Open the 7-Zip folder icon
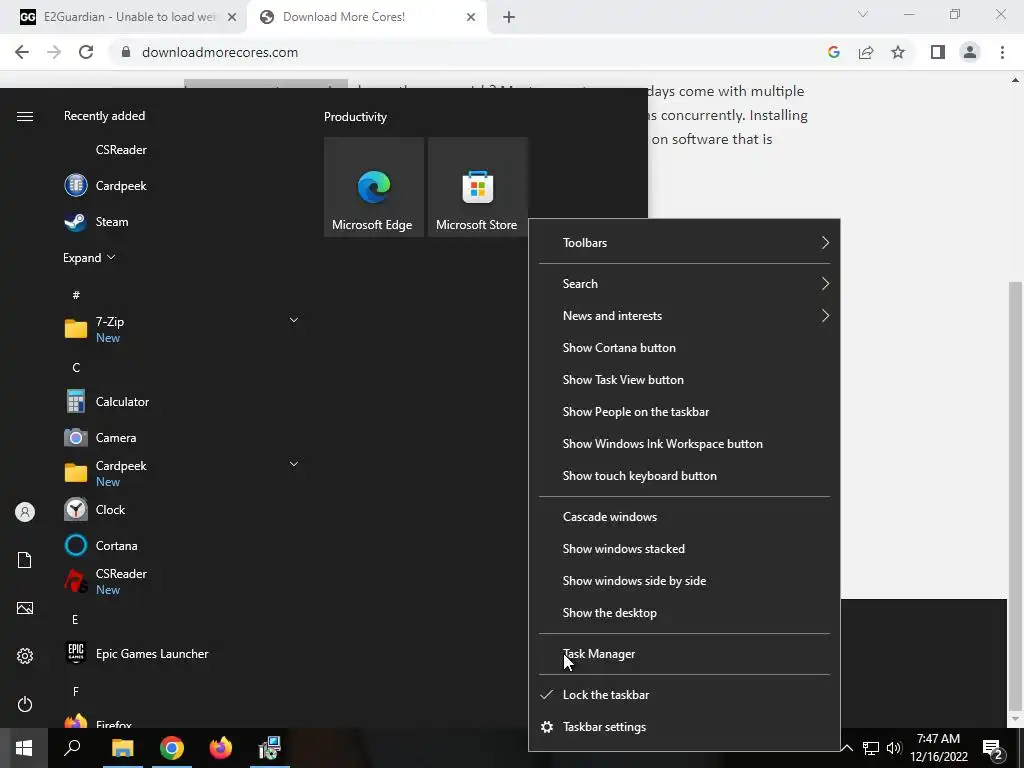1024x768 pixels. coord(76,328)
